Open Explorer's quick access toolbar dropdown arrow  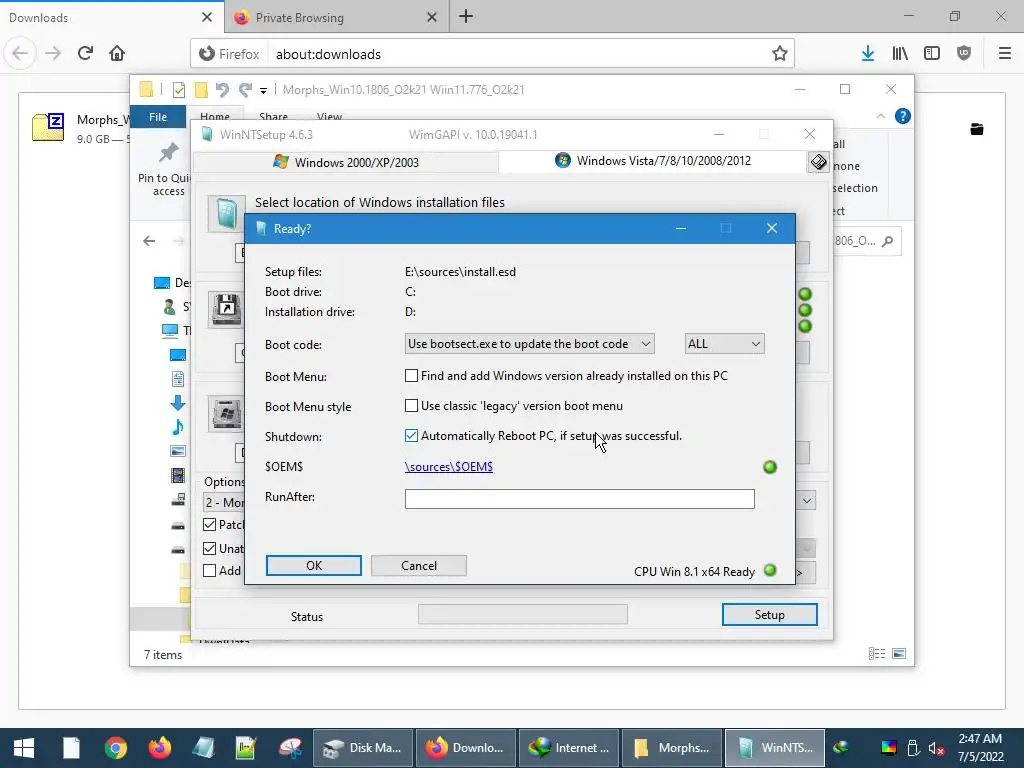(263, 90)
